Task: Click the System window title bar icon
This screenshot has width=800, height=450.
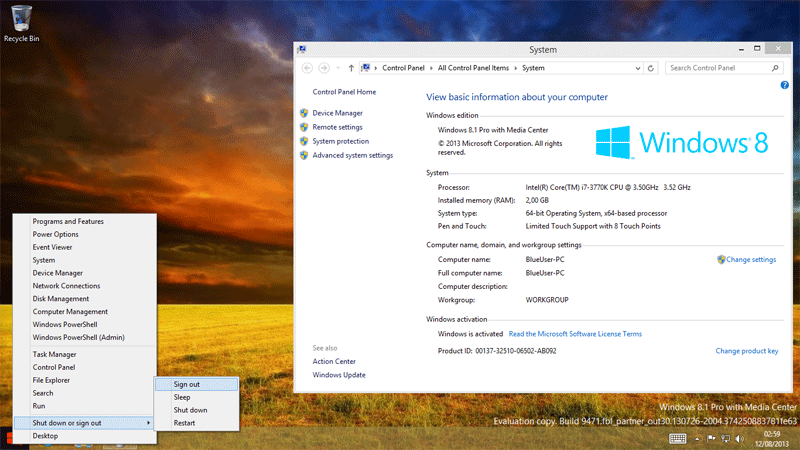Action: 302,49
